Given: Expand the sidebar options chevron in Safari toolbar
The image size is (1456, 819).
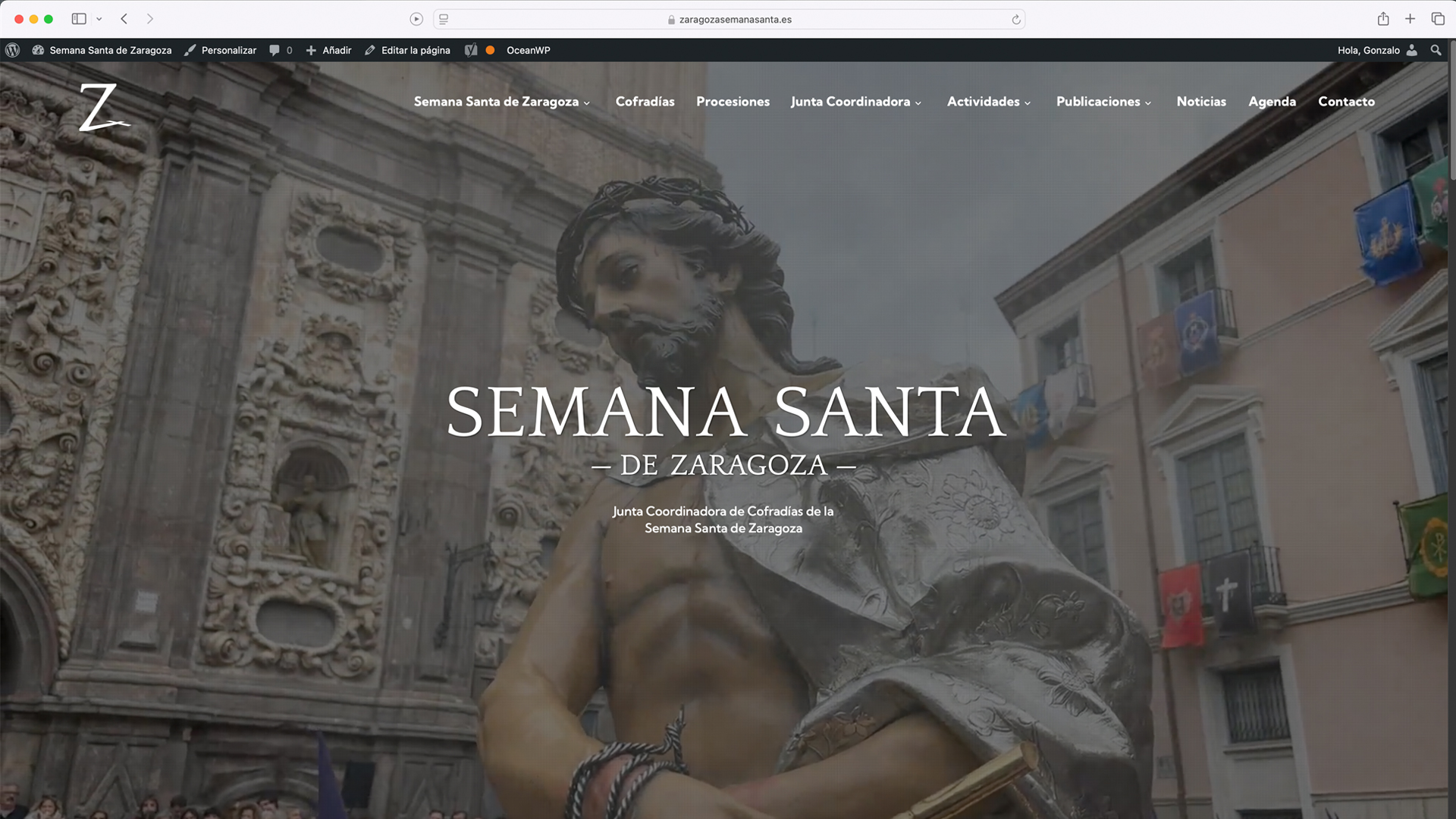Looking at the screenshot, I should (99, 19).
